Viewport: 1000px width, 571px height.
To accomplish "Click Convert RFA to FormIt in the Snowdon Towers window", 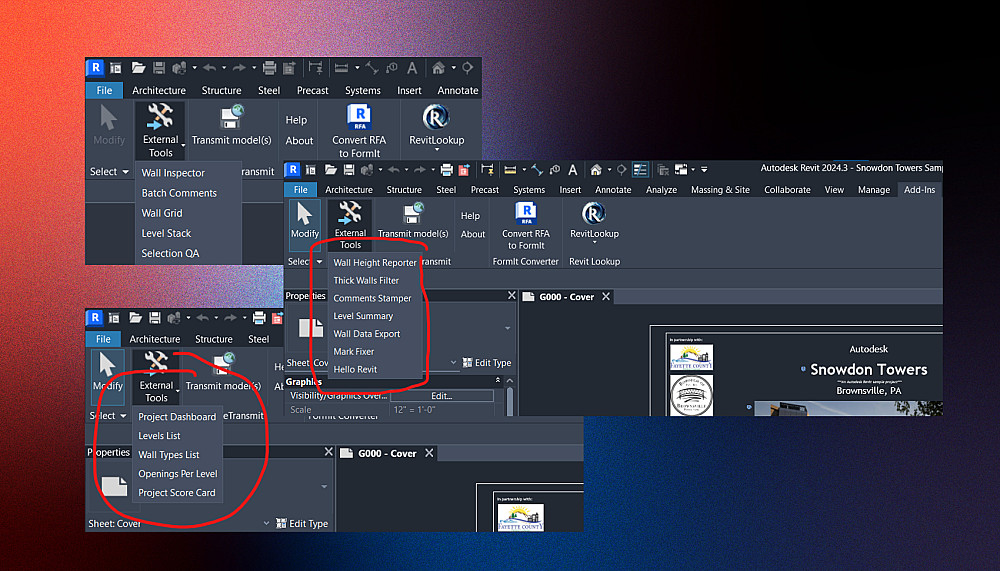I will point(526,226).
